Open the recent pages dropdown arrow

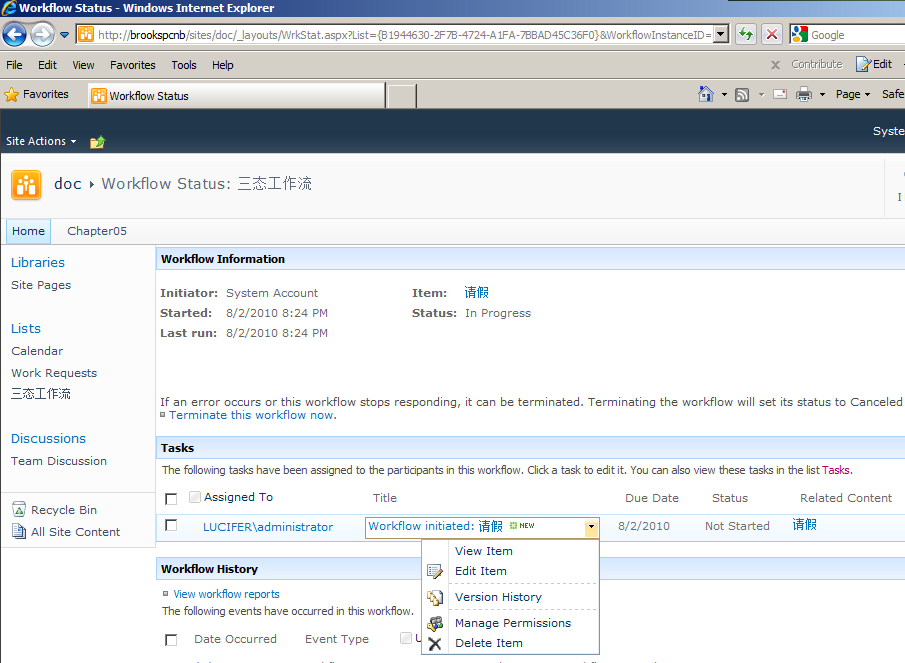(65, 35)
